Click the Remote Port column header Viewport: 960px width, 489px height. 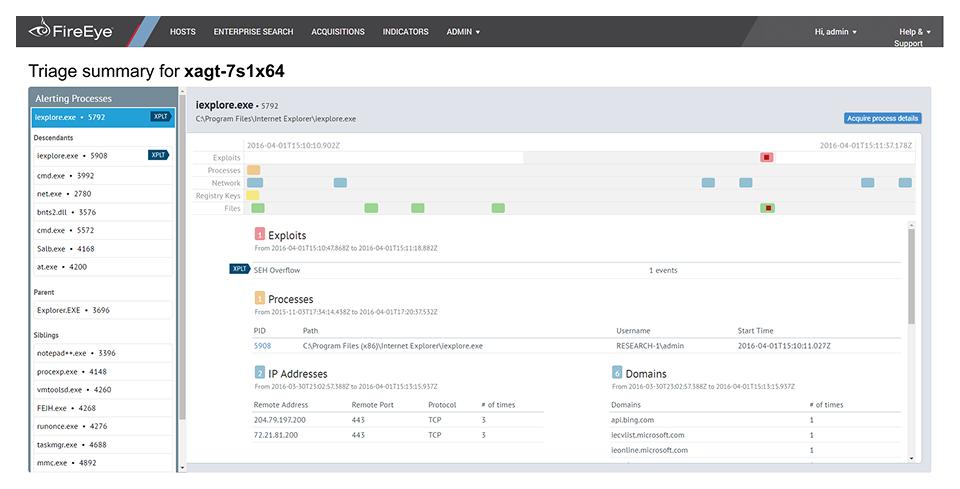click(x=372, y=405)
